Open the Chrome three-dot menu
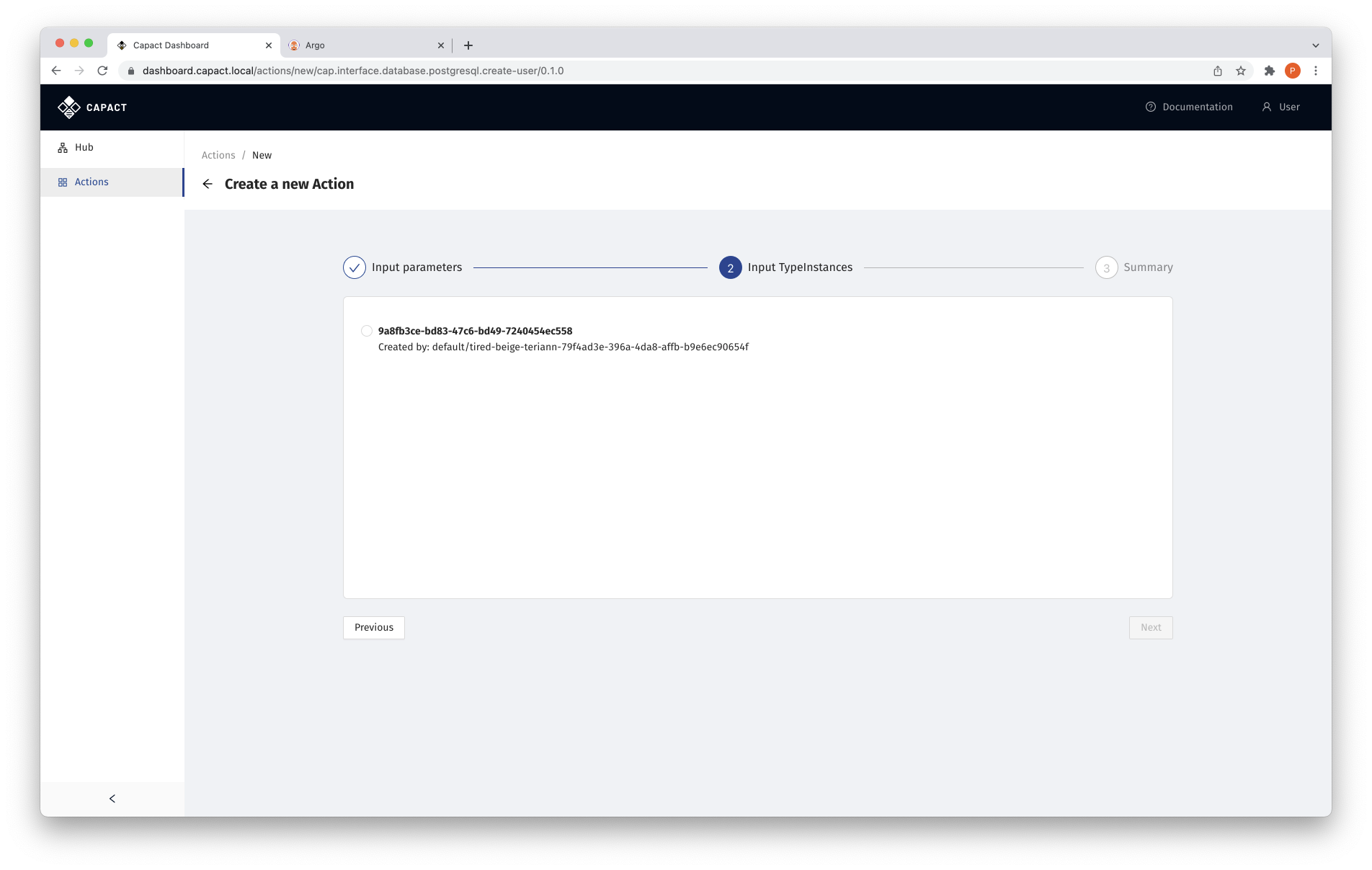Screen dimensions: 1372x870 click(1316, 71)
